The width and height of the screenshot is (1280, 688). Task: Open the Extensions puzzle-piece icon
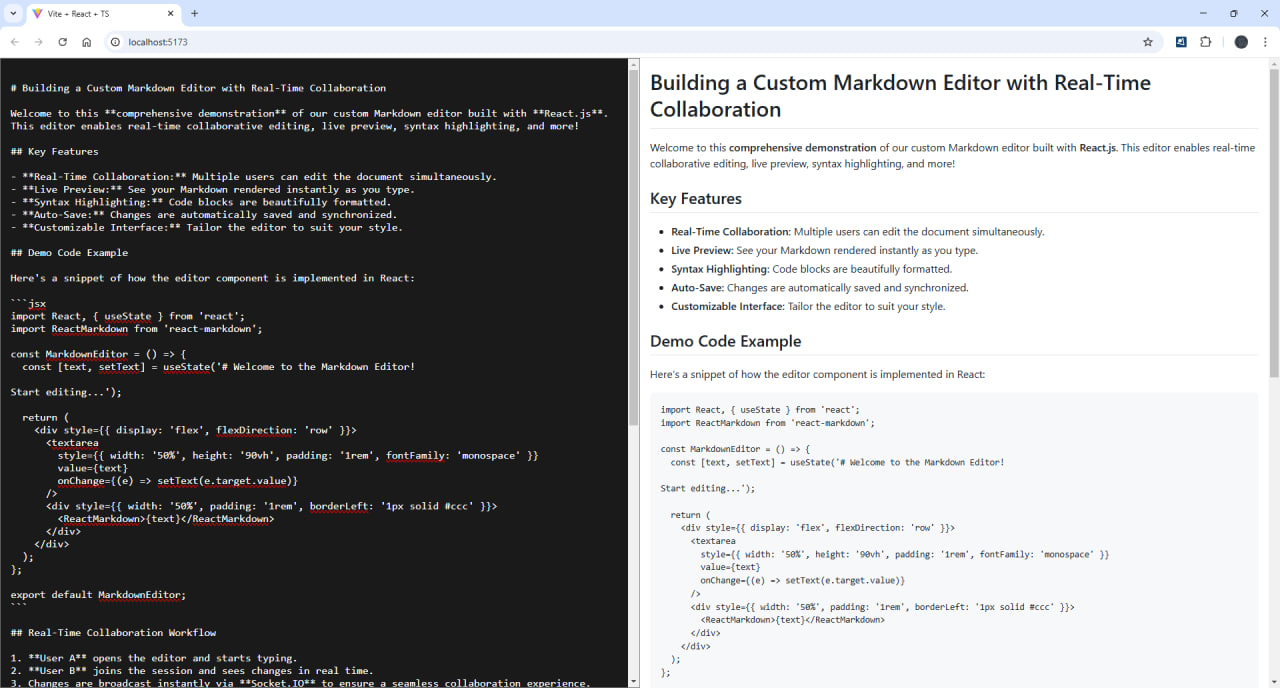click(1205, 42)
